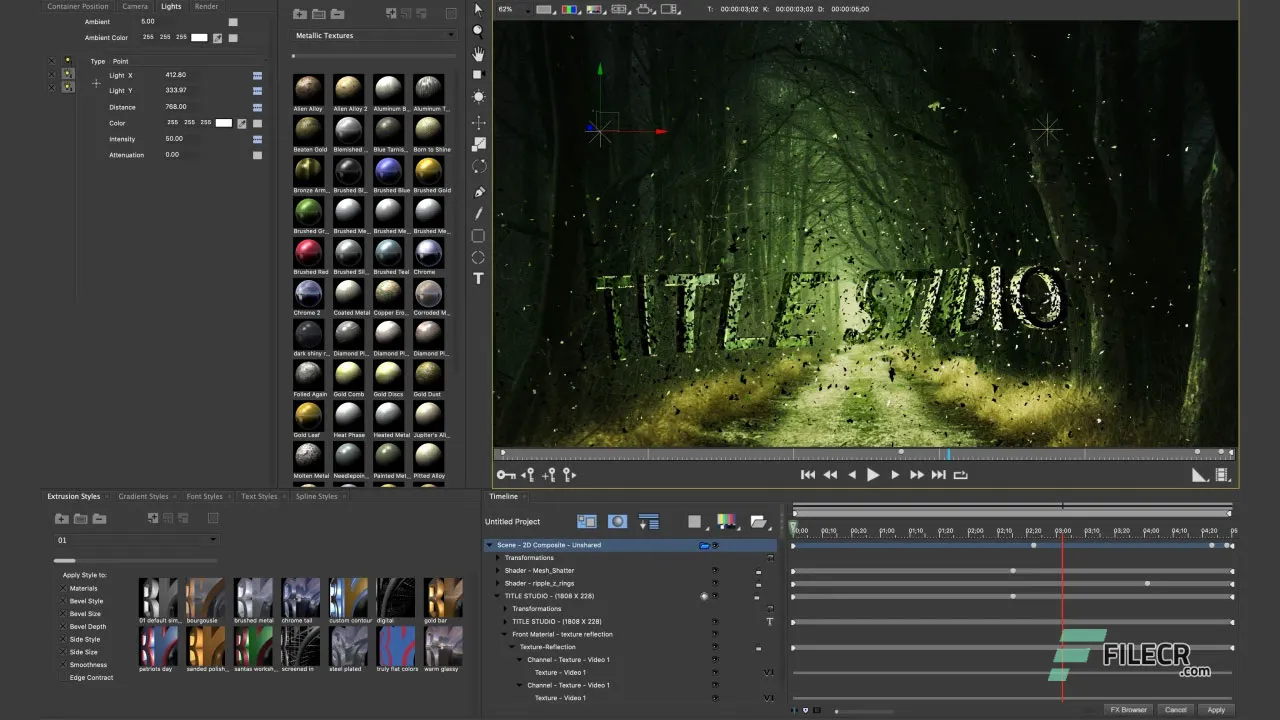The width and height of the screenshot is (1280, 720).
Task: Activate the Hand pan tool
Action: [478, 53]
